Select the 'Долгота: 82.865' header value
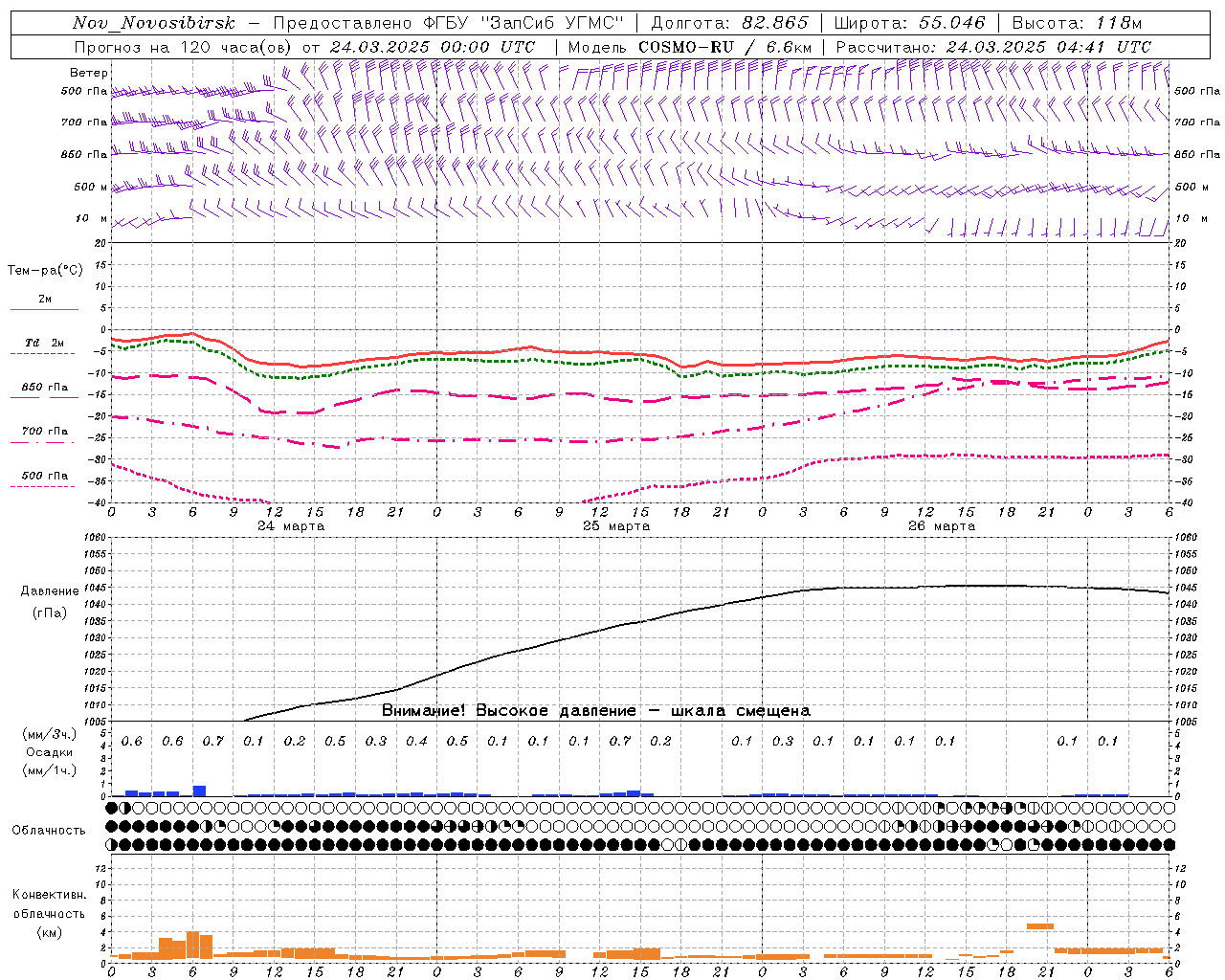Viewport: 1225px width, 980px height. (x=729, y=24)
